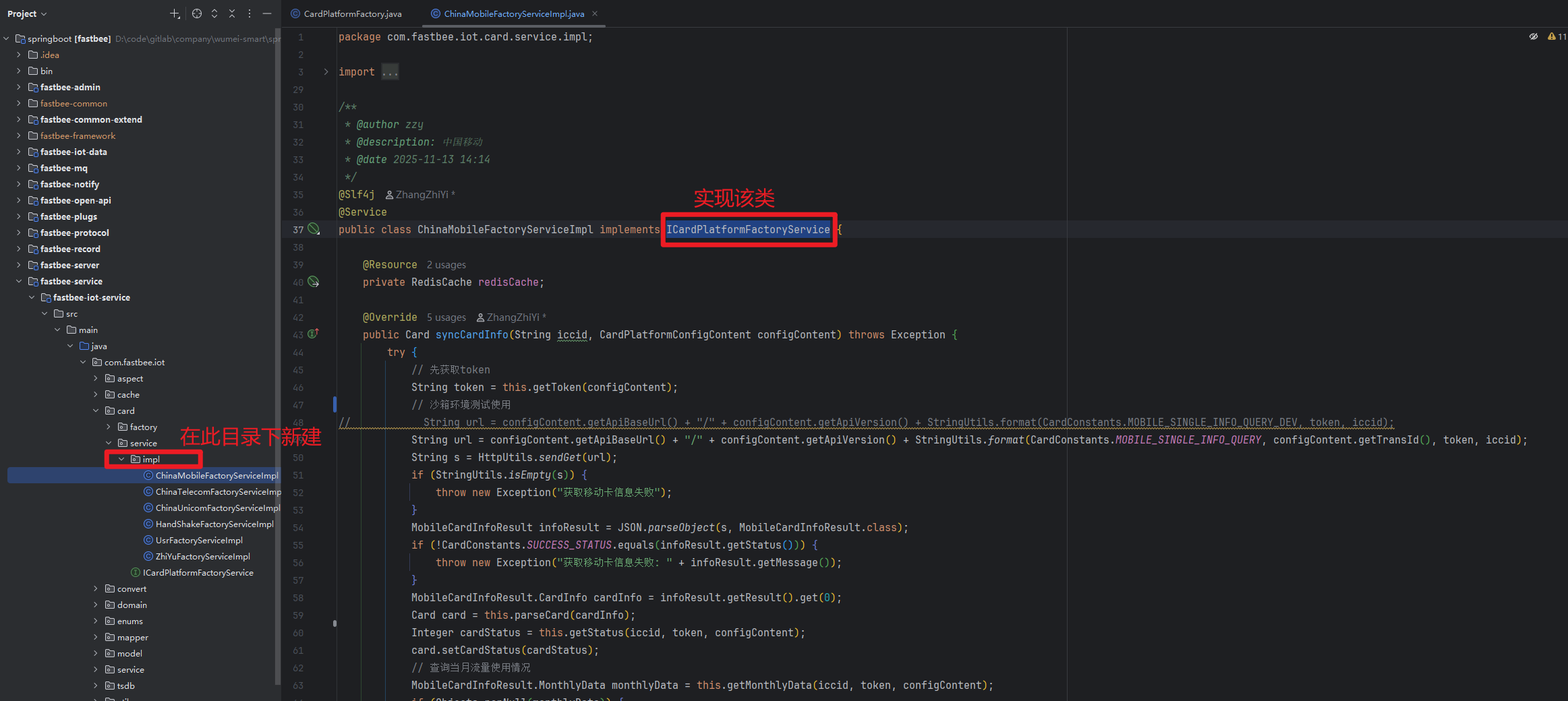Close the ChinaMobileFactoryServiceImpl.java tab
1568x701 pixels.
(x=595, y=13)
